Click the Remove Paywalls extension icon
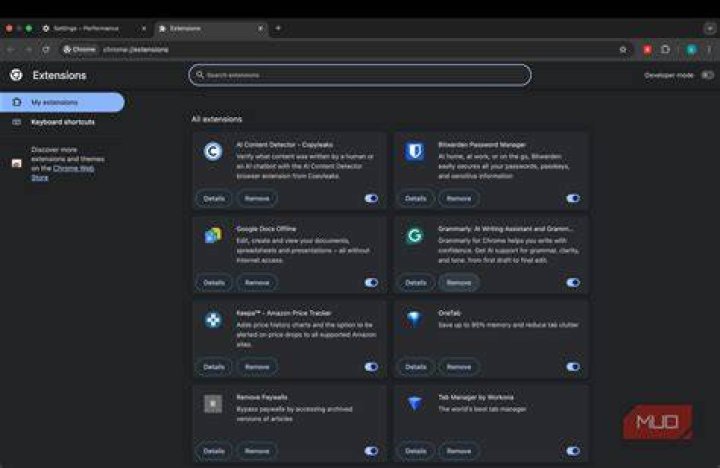 click(213, 404)
